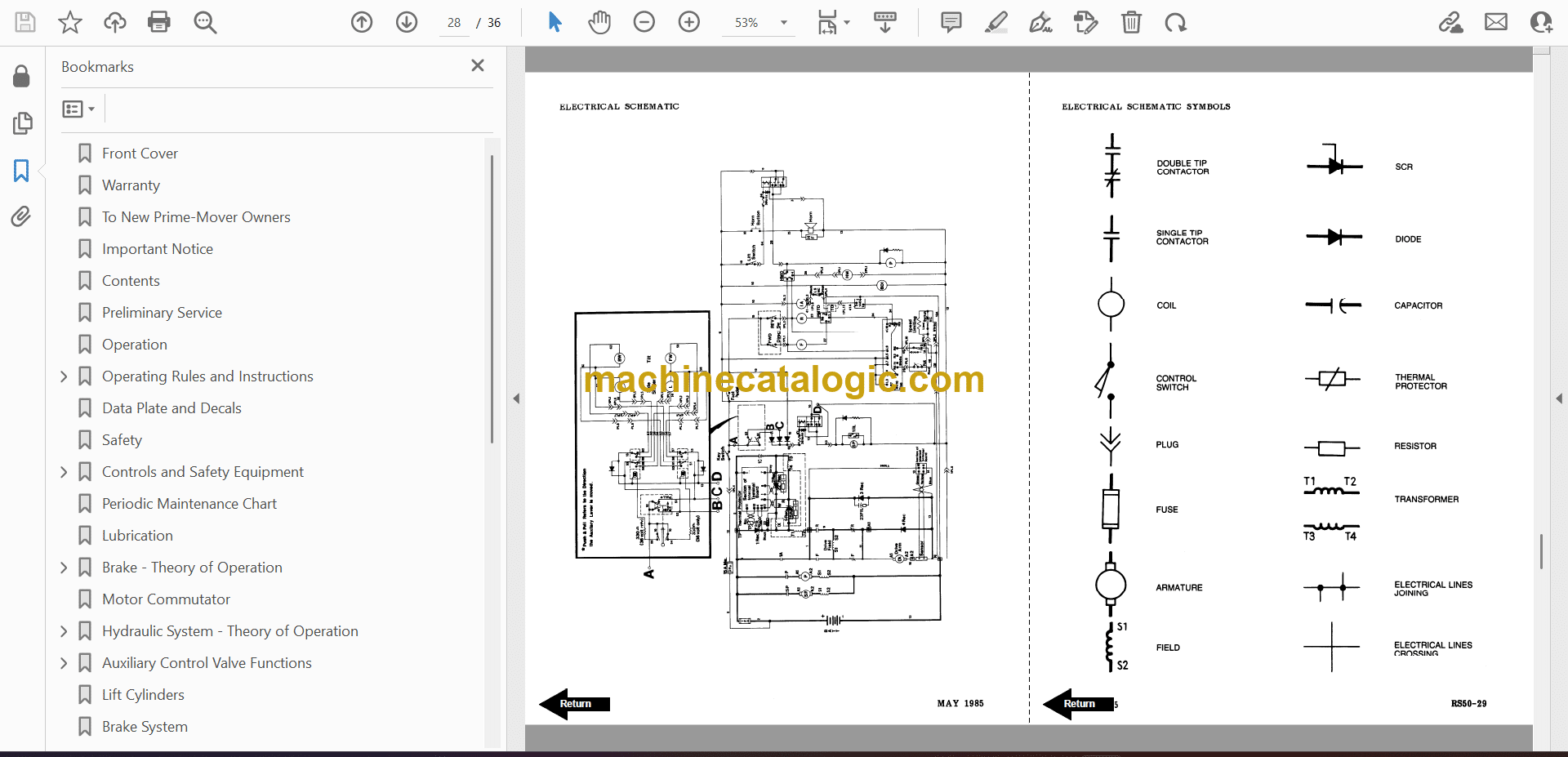Go to Brake System bookmark
Image resolution: width=1568 pixels, height=757 pixels.
click(145, 727)
